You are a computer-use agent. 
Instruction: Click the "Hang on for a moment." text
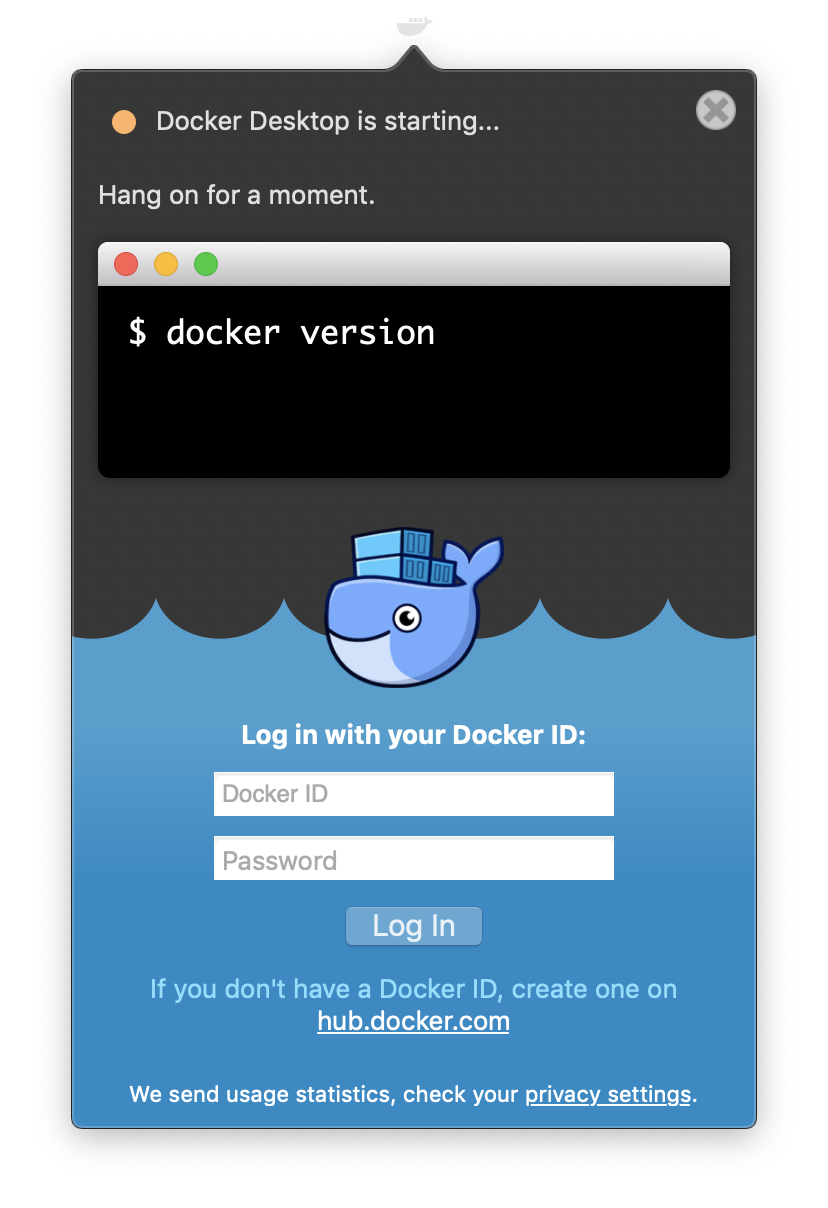(237, 195)
